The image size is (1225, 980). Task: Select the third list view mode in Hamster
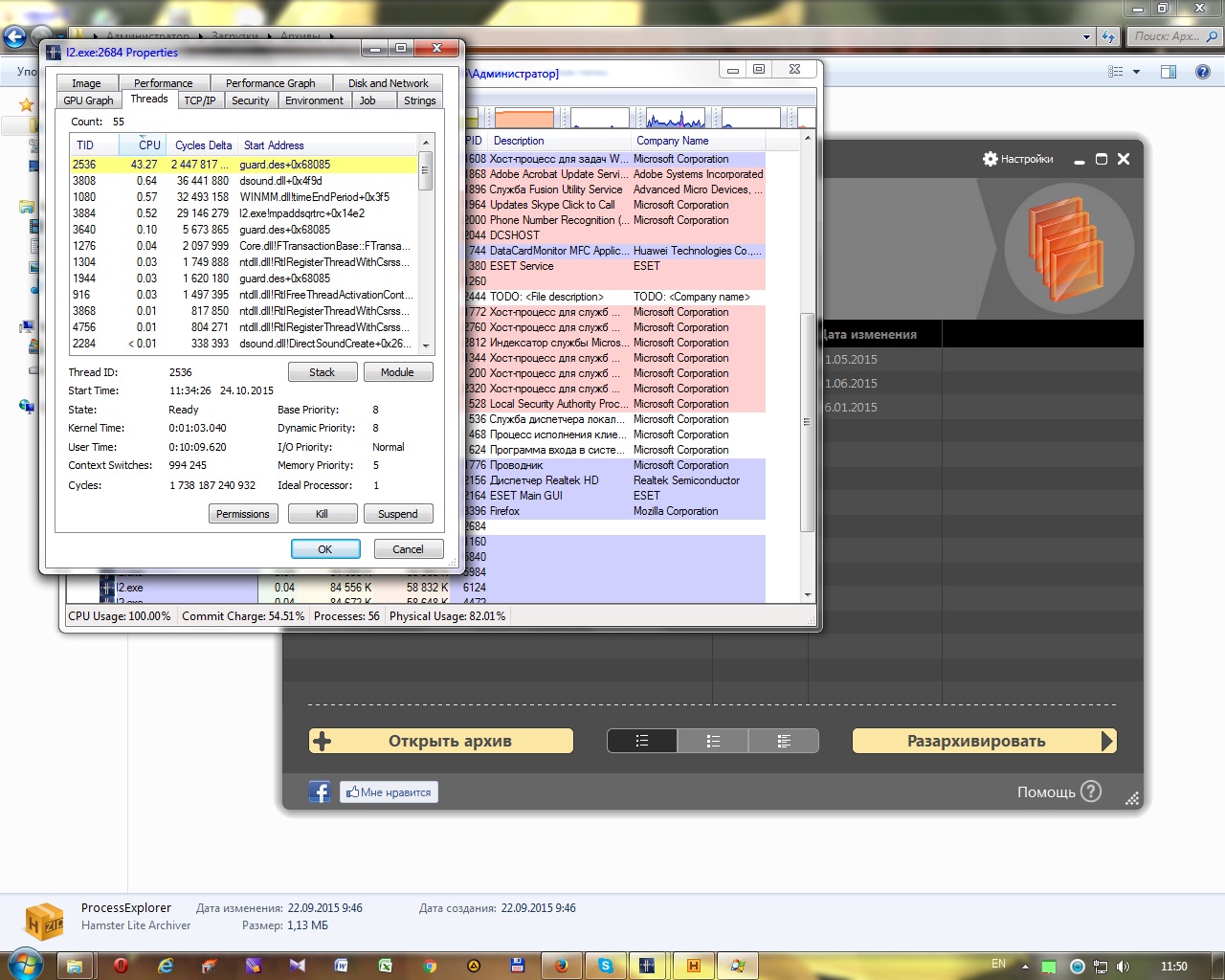coord(784,741)
